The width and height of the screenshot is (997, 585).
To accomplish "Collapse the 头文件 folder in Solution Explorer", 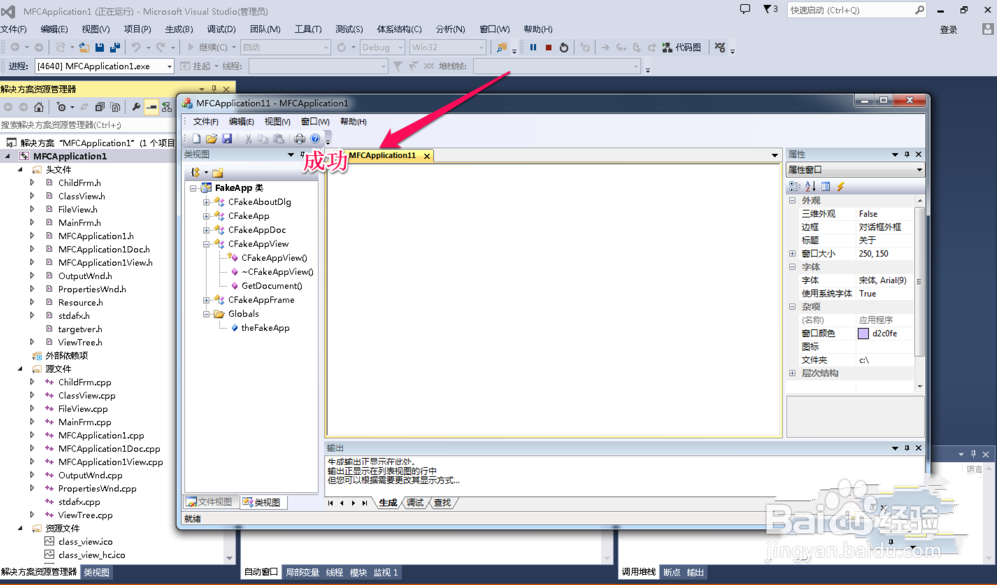I will click(x=20, y=170).
